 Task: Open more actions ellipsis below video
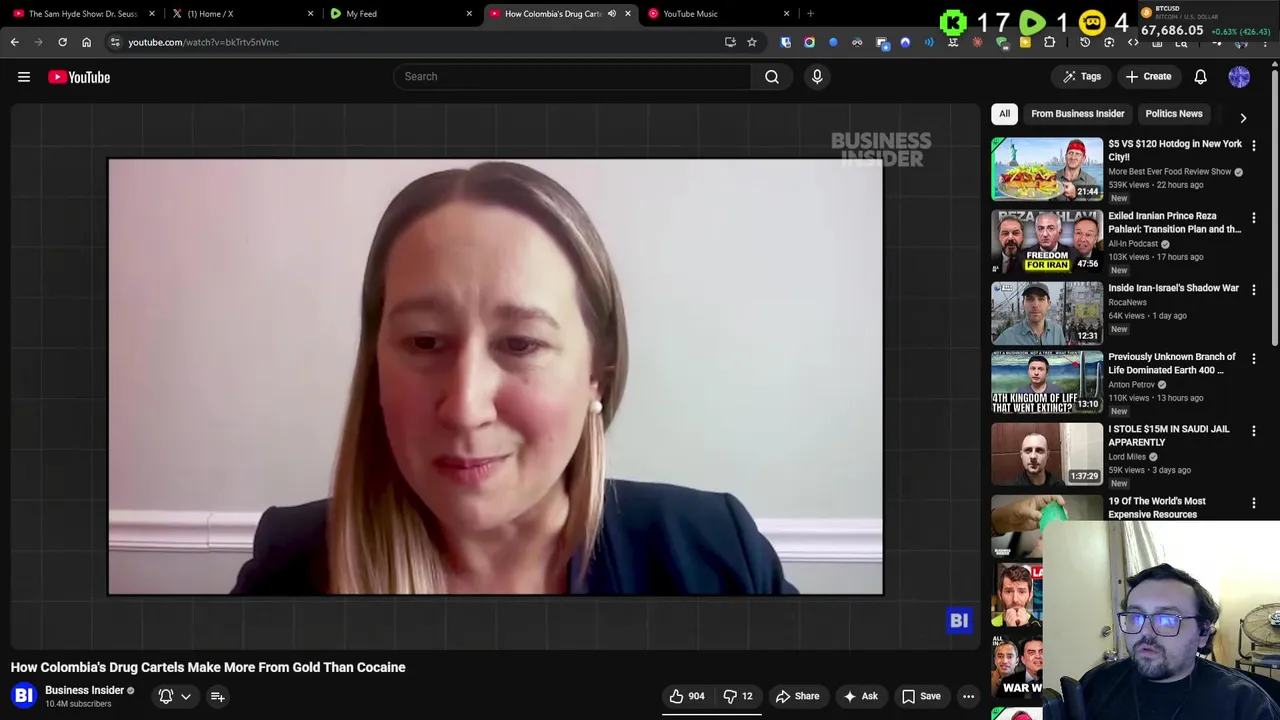[968, 696]
